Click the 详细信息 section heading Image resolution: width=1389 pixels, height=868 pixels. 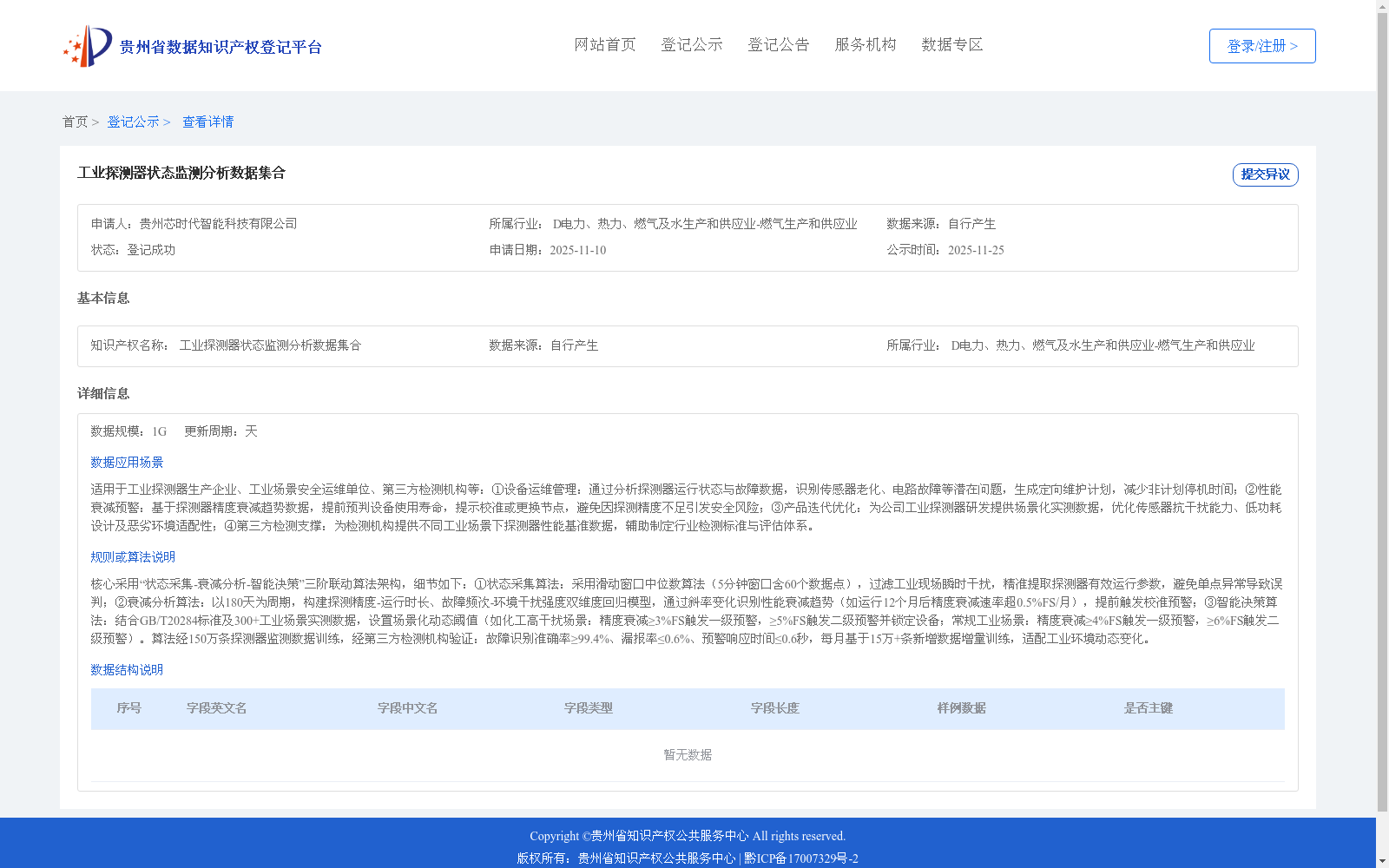point(103,393)
